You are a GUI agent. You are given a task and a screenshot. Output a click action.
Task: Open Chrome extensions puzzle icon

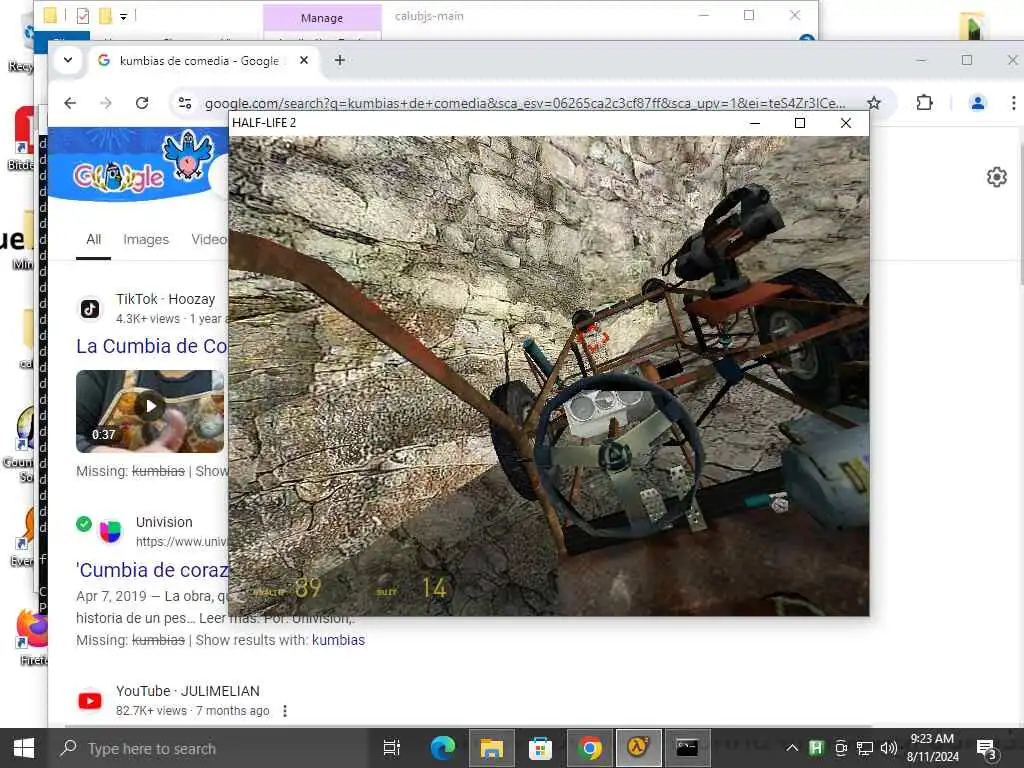coord(924,103)
